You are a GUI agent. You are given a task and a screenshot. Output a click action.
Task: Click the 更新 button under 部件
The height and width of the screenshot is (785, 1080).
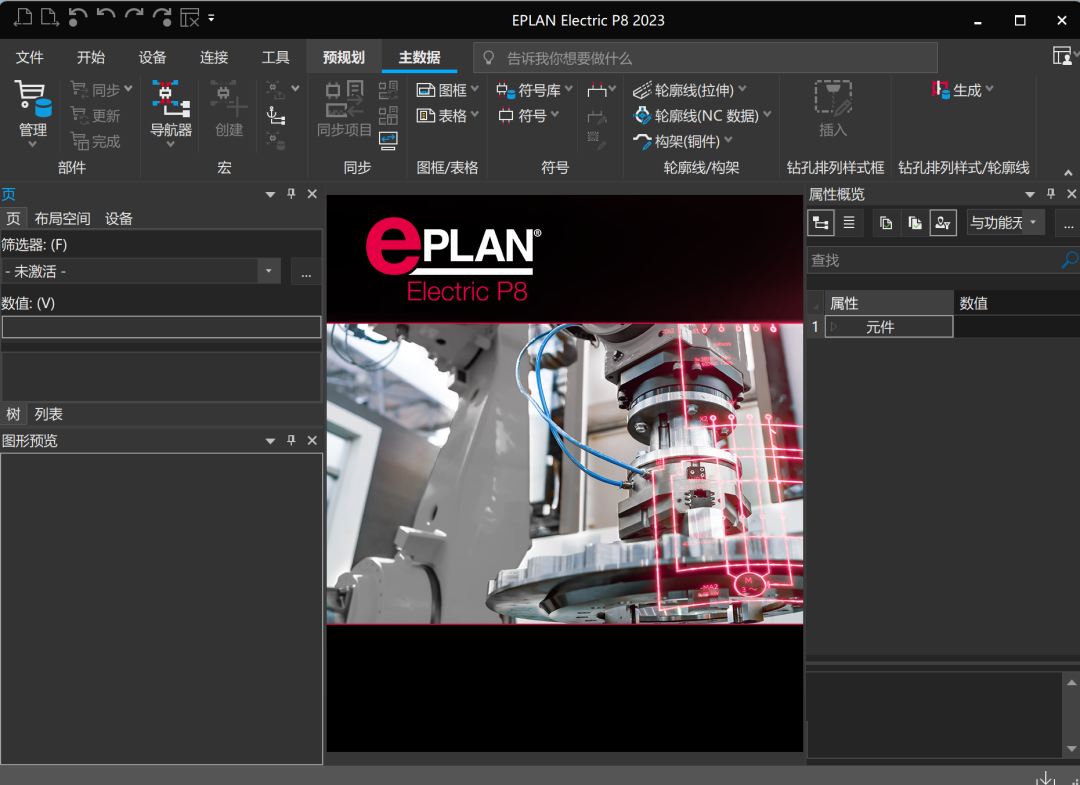pos(97,114)
